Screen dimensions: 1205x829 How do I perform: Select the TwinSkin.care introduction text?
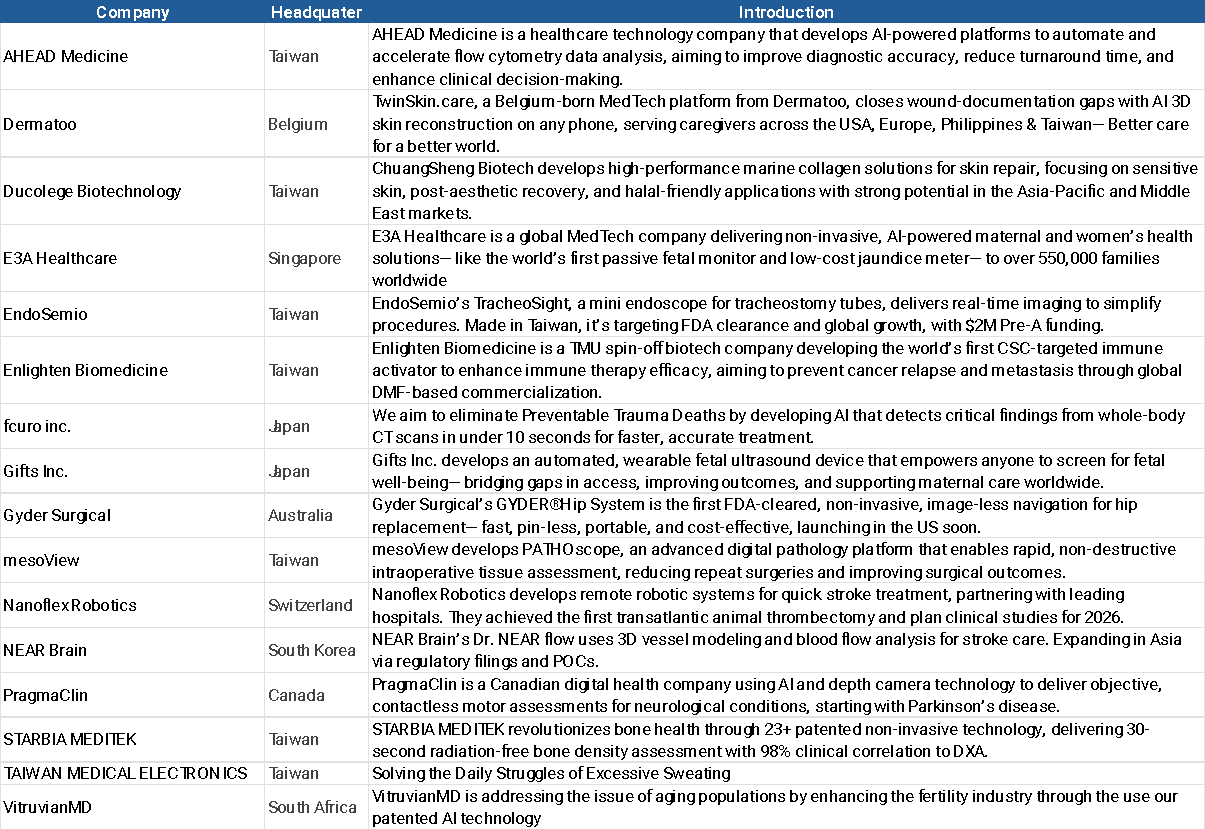pyautogui.click(x=786, y=124)
